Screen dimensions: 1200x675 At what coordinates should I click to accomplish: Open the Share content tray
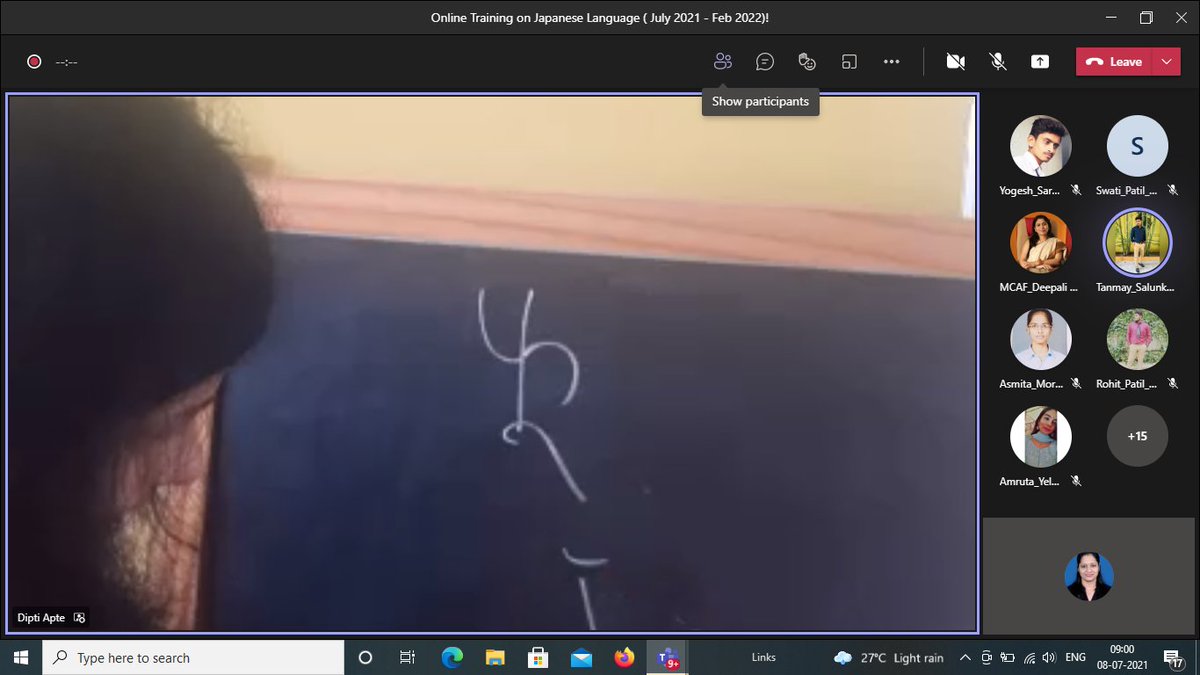(1040, 61)
